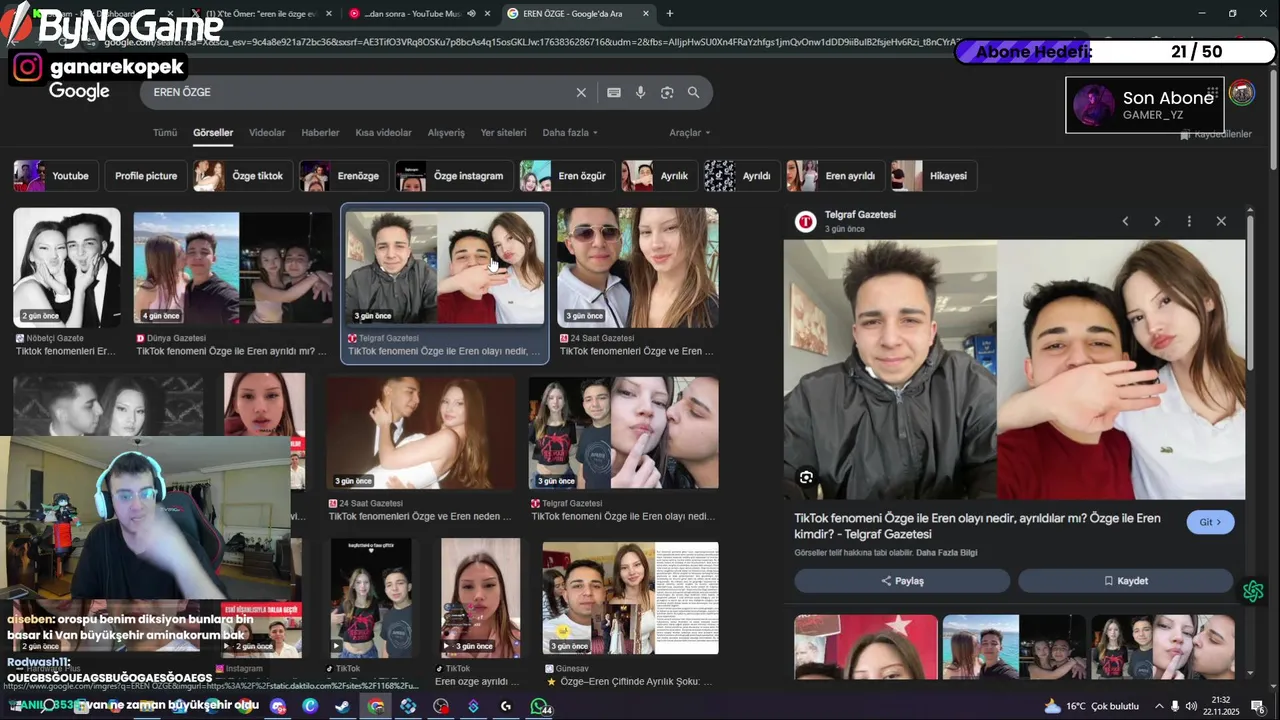This screenshot has height=720, width=1280.
Task: Save image with Kaydet button
Action: click(1125, 581)
